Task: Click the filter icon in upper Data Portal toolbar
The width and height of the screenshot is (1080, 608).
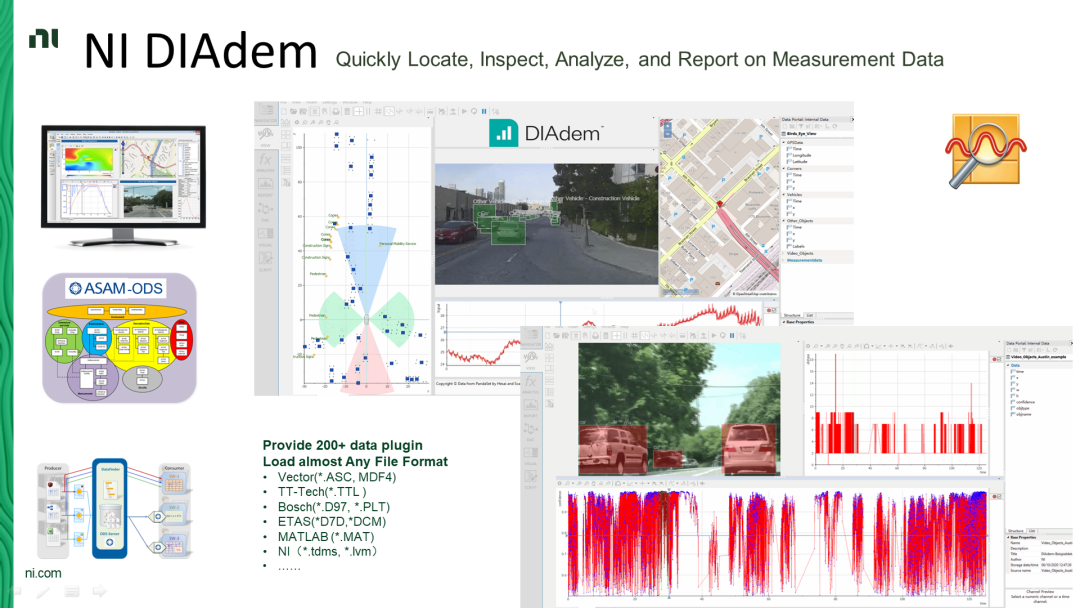Action: [x=801, y=126]
